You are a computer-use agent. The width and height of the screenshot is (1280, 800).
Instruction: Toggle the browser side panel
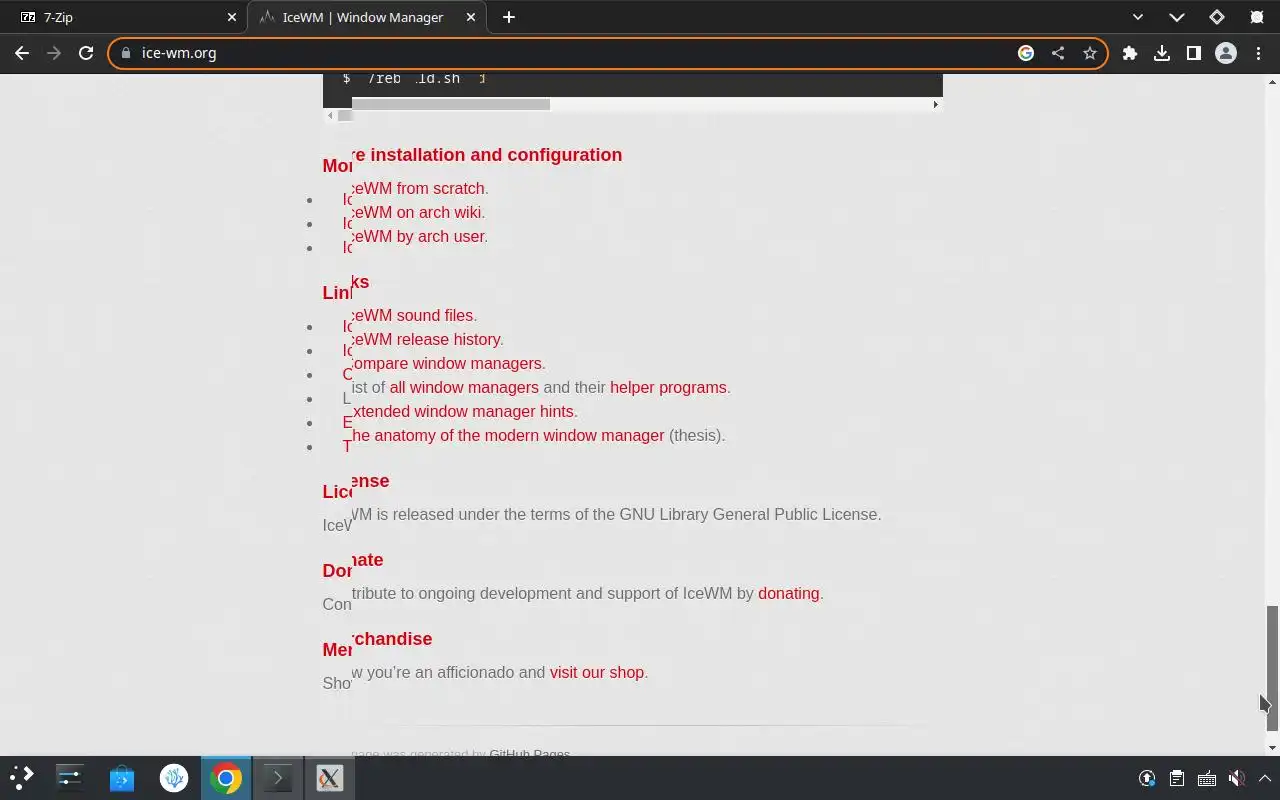click(1194, 53)
